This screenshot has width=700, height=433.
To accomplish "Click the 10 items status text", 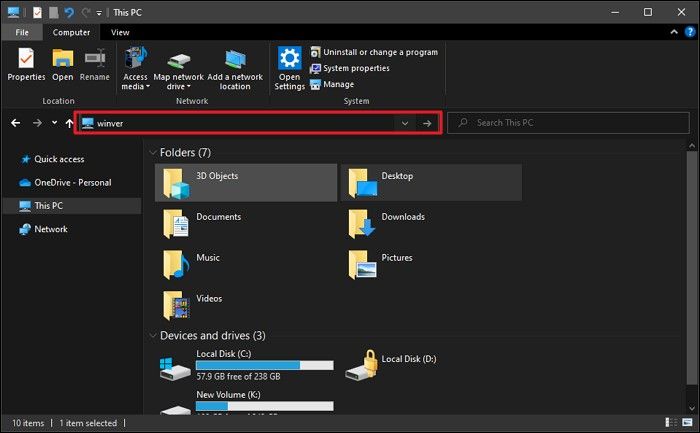I will point(28,423).
